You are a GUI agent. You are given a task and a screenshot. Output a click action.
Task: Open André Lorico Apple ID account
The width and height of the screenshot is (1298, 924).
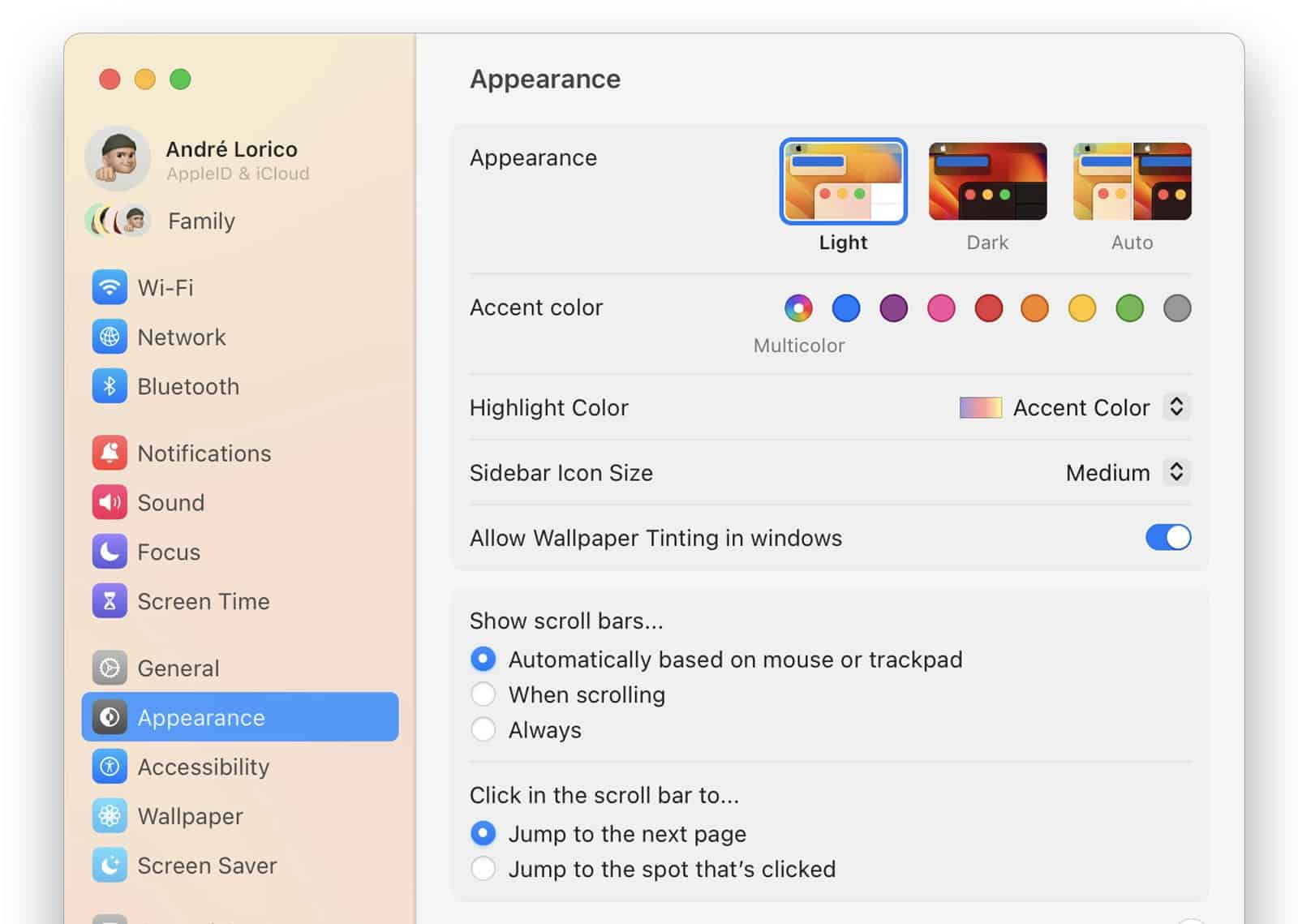(231, 159)
